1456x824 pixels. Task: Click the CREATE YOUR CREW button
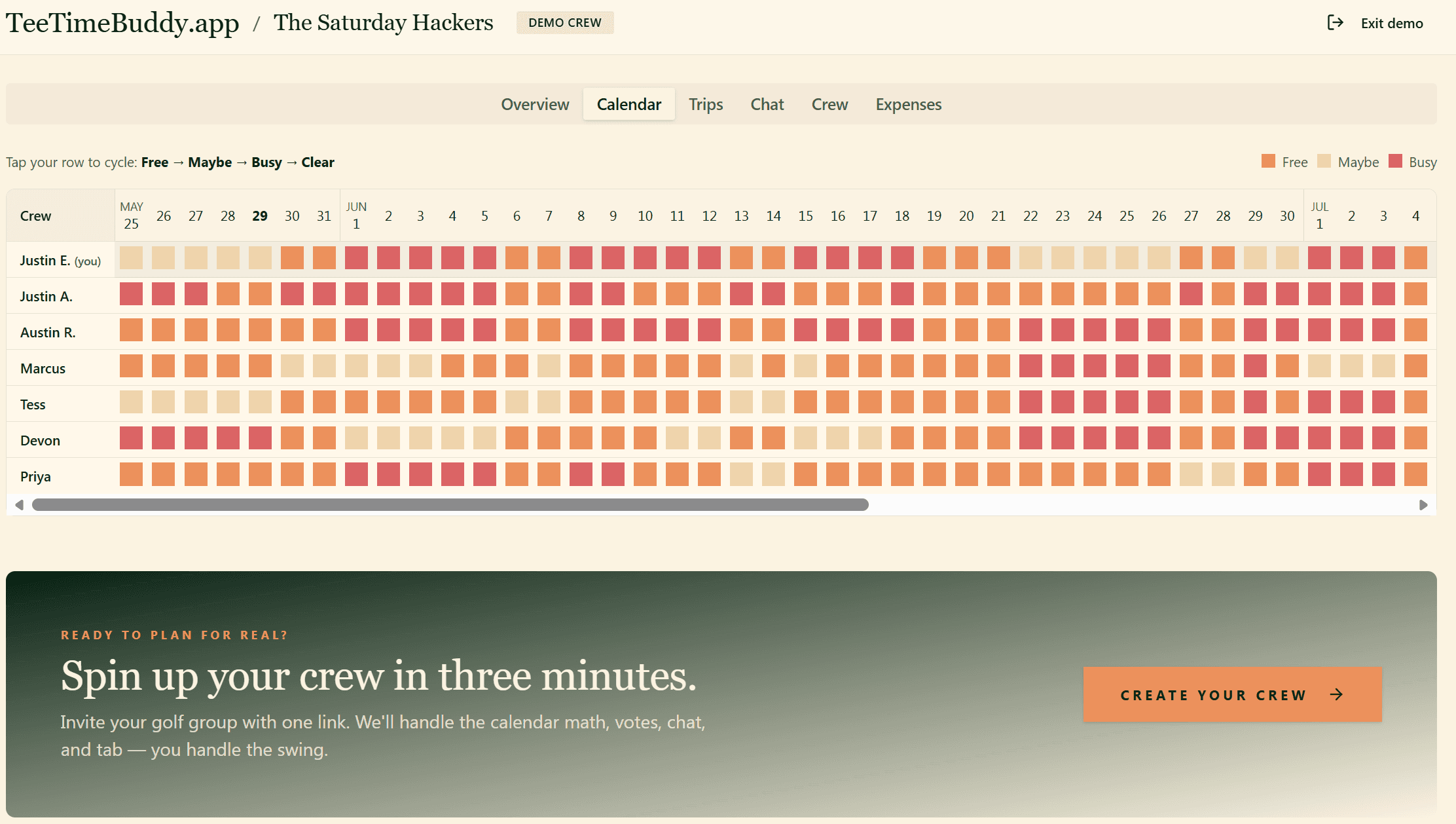point(1233,694)
